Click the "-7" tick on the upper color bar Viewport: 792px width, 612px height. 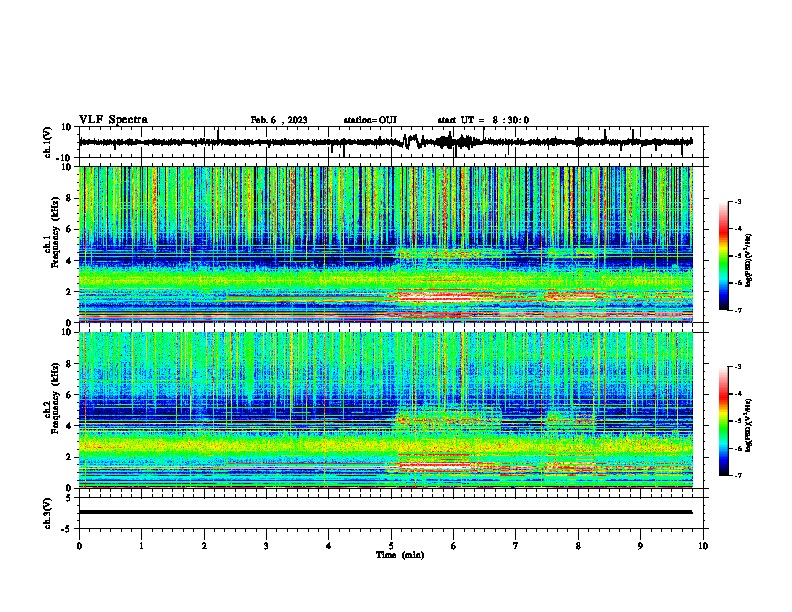coord(737,310)
